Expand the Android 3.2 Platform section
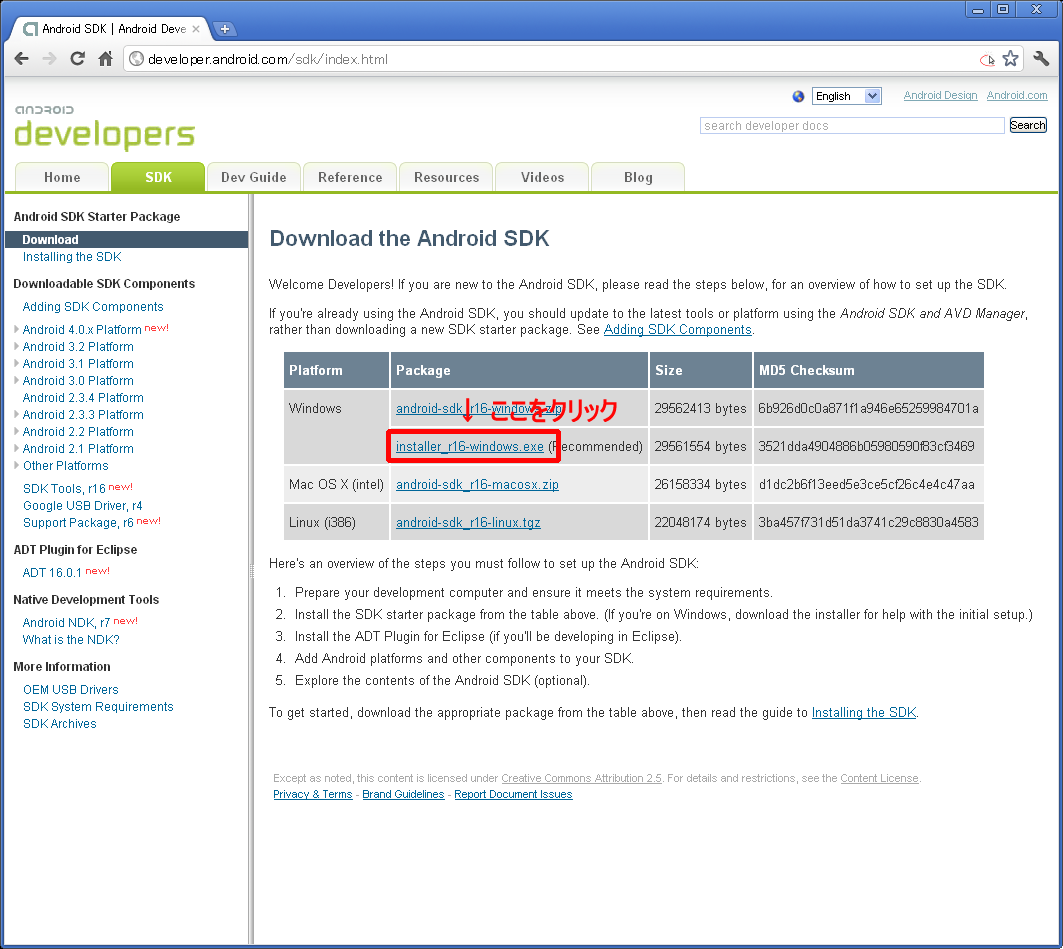 coord(16,346)
